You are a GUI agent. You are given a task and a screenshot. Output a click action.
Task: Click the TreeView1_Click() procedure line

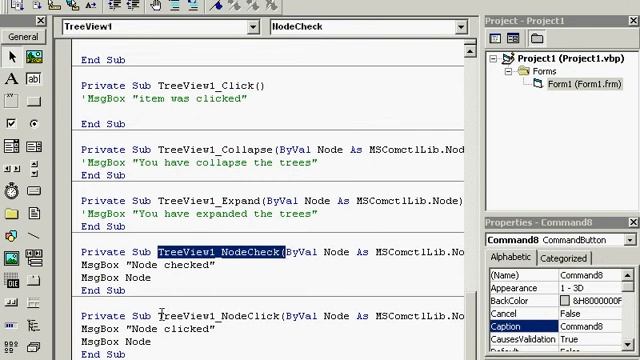coord(173,86)
